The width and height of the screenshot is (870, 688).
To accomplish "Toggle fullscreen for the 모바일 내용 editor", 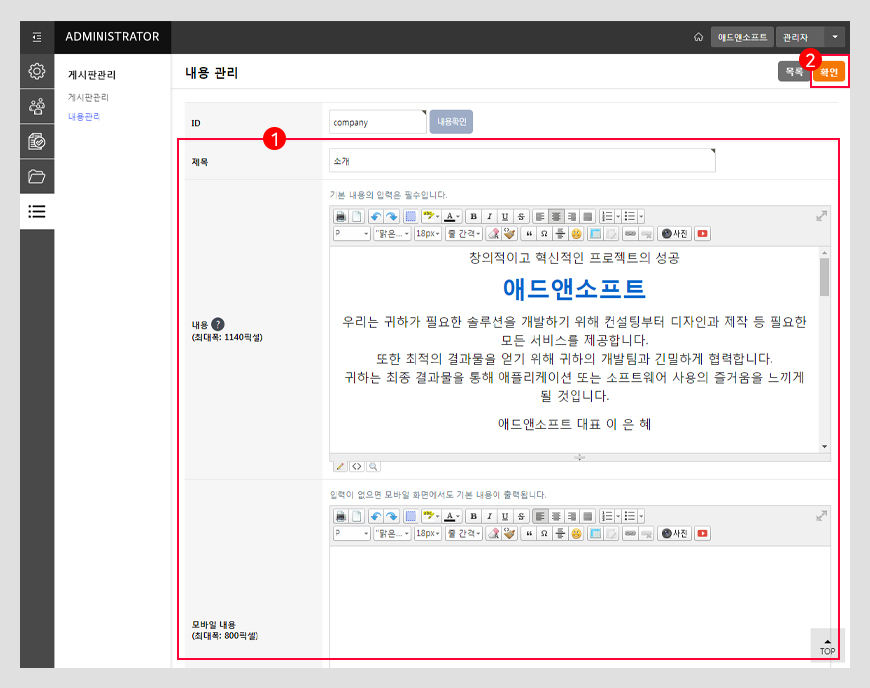I will [821, 515].
